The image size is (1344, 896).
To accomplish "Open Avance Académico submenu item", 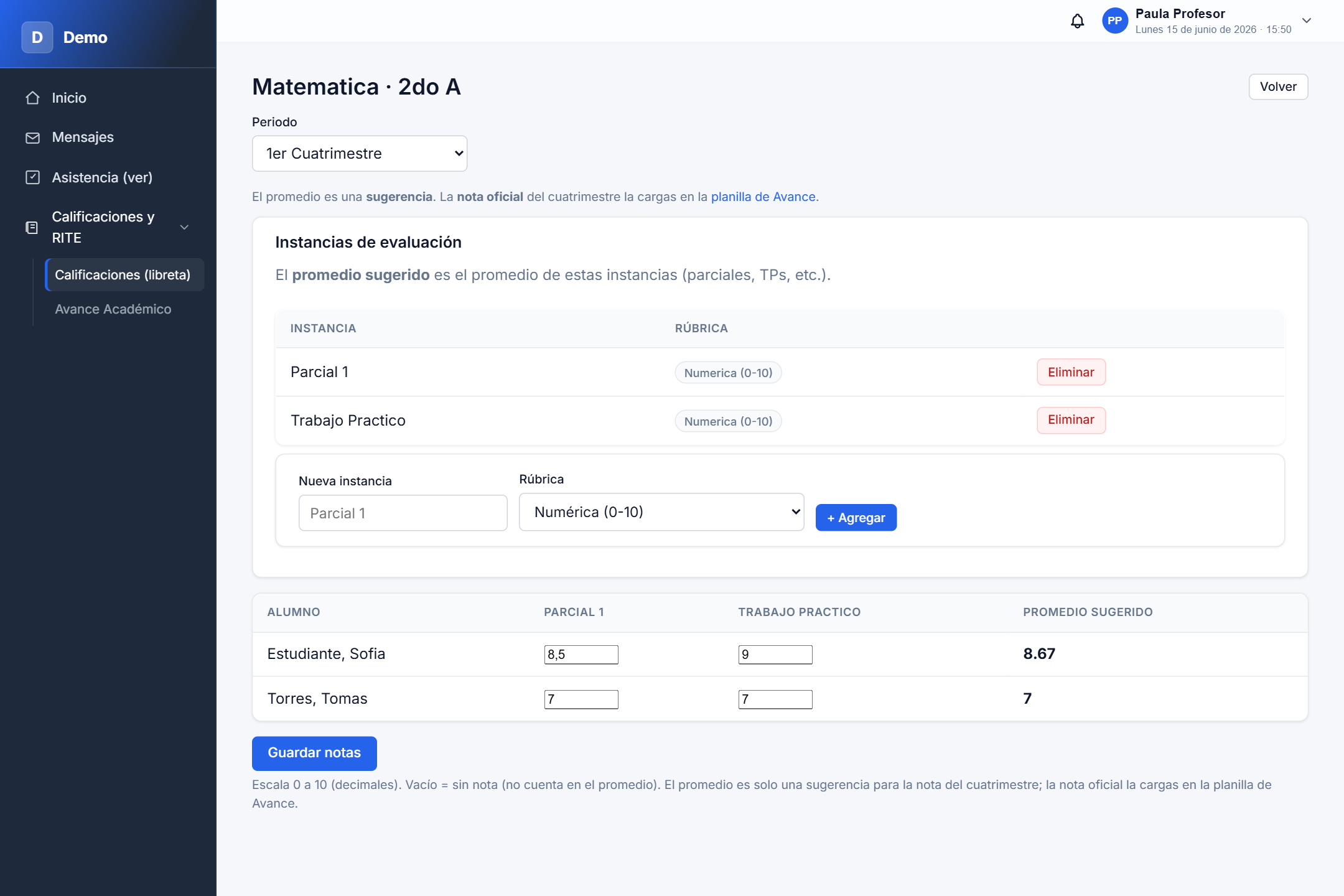I will point(113,309).
